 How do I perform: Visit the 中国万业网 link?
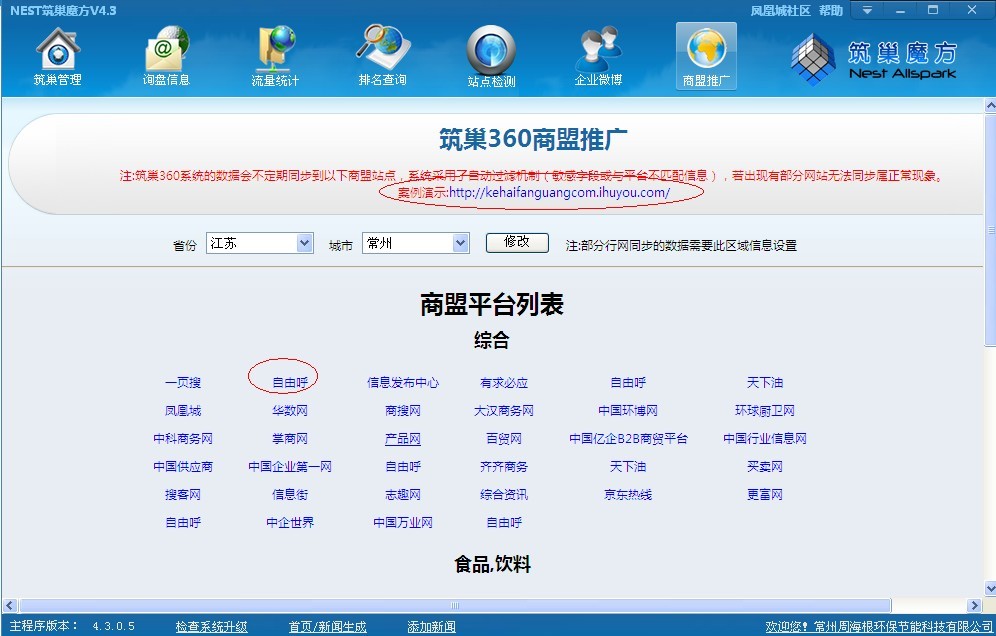[x=403, y=522]
